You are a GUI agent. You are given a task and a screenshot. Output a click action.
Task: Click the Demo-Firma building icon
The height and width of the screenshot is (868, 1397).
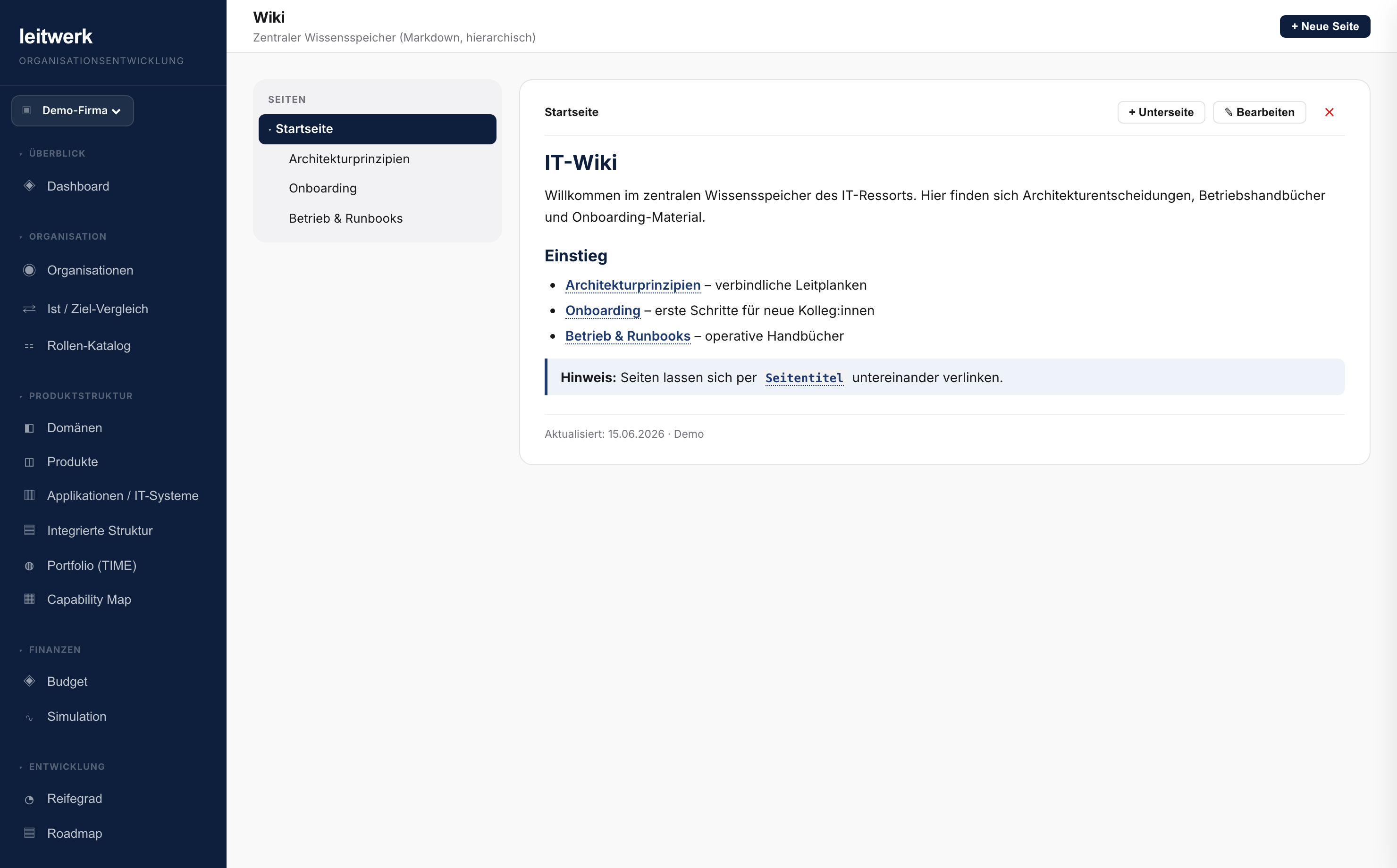26,110
